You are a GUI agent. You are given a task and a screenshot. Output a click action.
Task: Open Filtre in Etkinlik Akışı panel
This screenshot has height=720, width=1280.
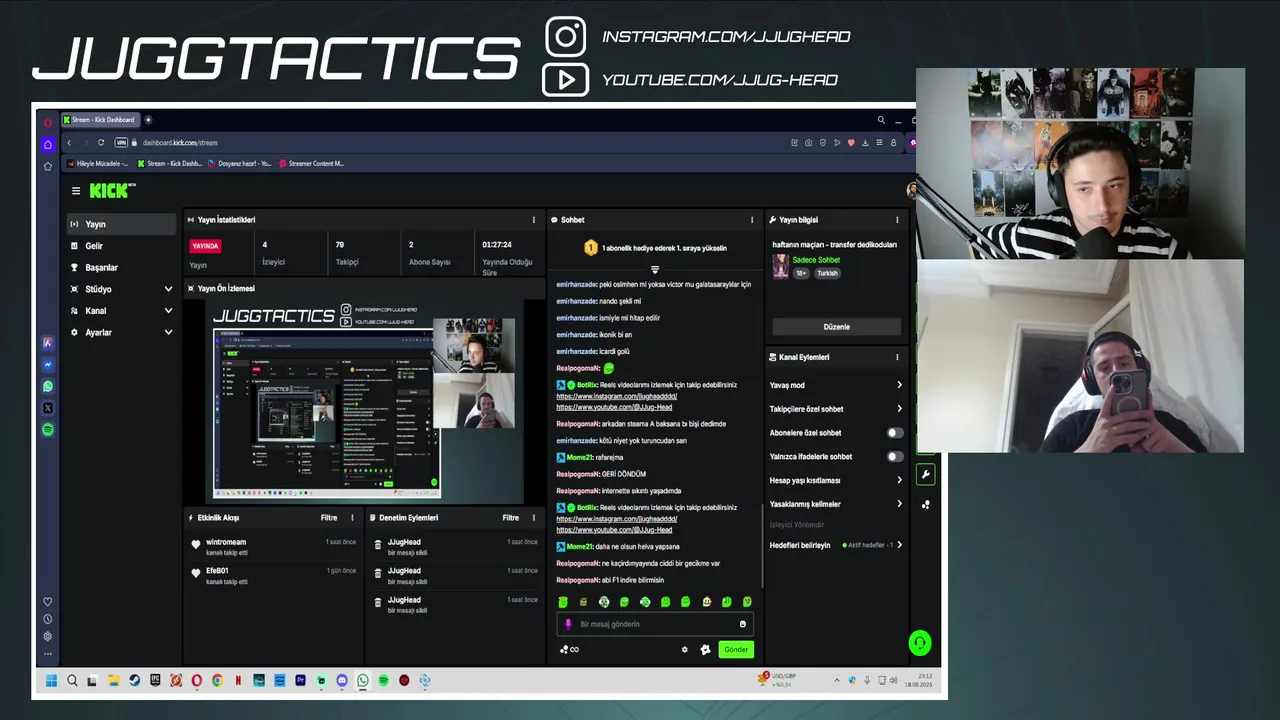click(x=329, y=518)
